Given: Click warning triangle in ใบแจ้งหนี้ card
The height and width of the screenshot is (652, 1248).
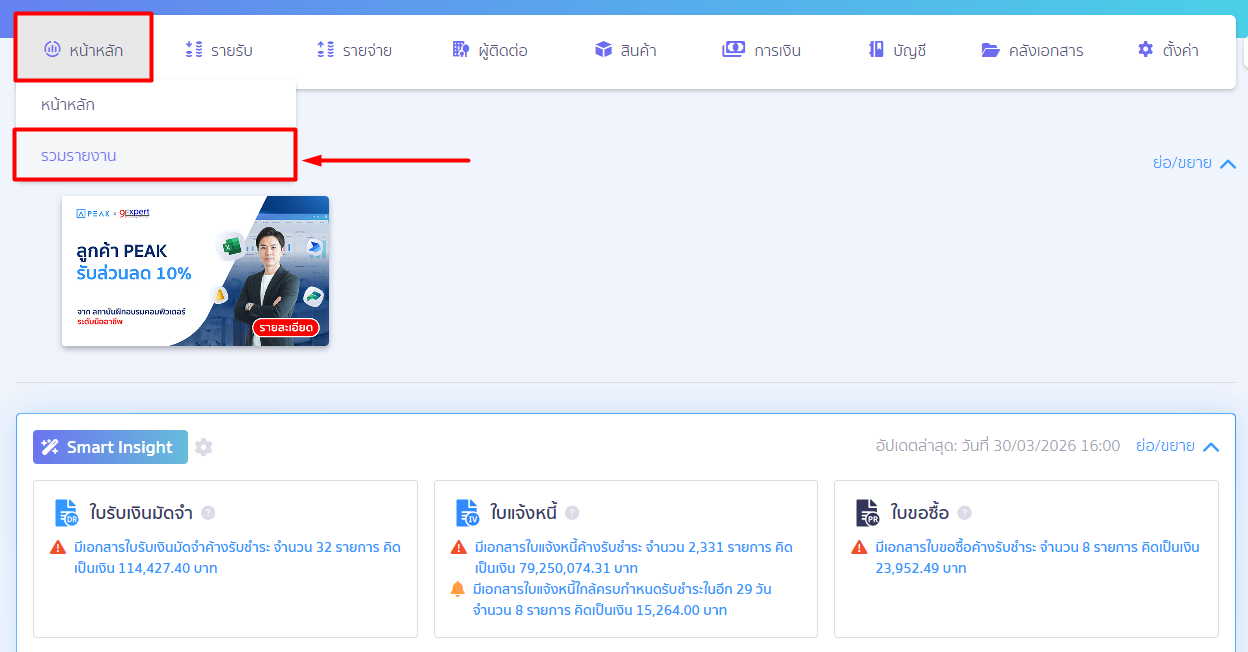Looking at the screenshot, I should click(x=459, y=547).
